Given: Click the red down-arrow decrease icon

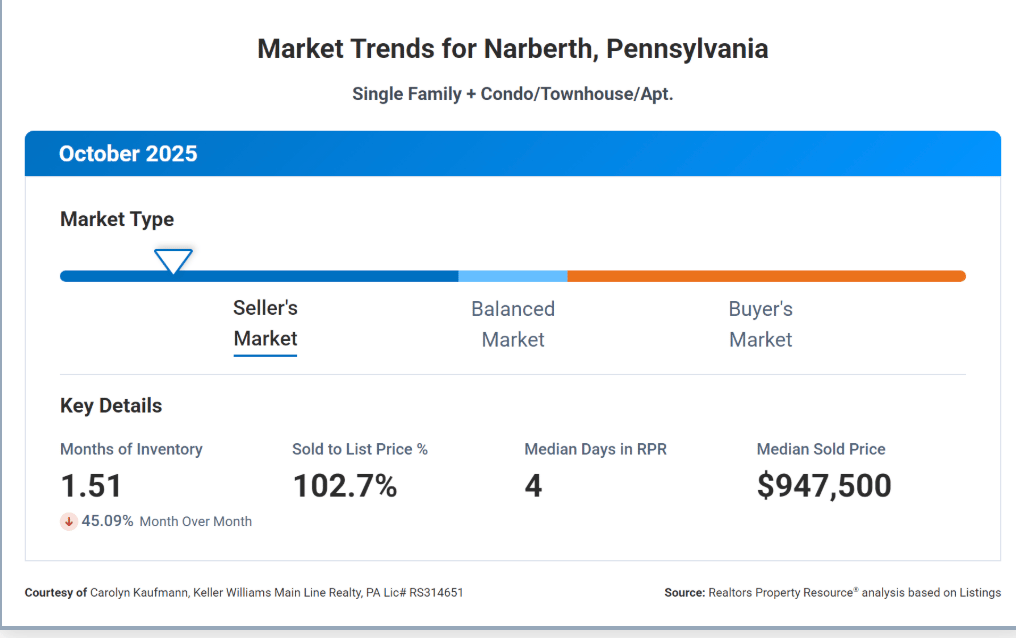Looking at the screenshot, I should click(69, 521).
